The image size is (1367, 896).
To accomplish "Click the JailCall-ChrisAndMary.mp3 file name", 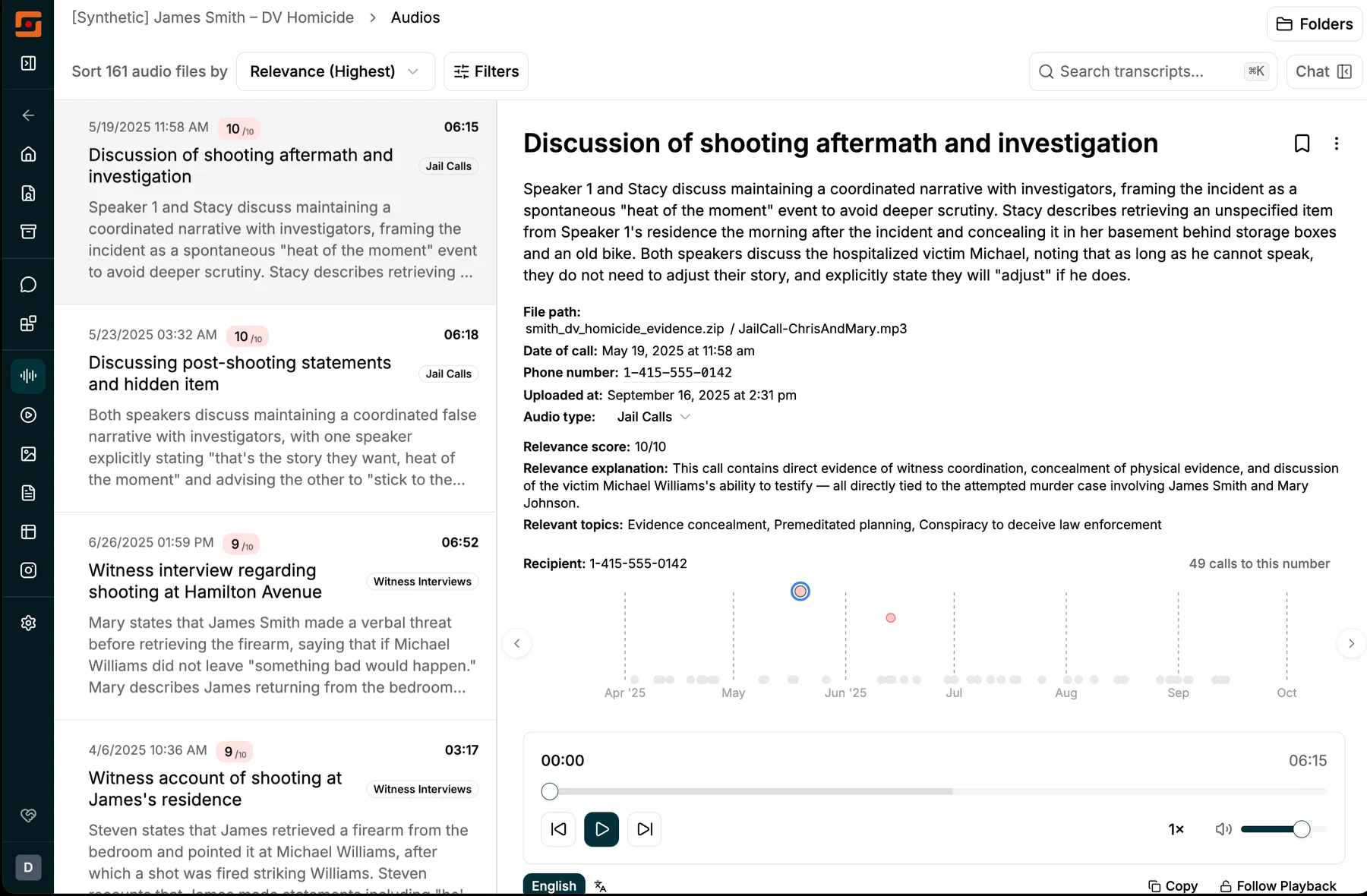I will pos(822,329).
